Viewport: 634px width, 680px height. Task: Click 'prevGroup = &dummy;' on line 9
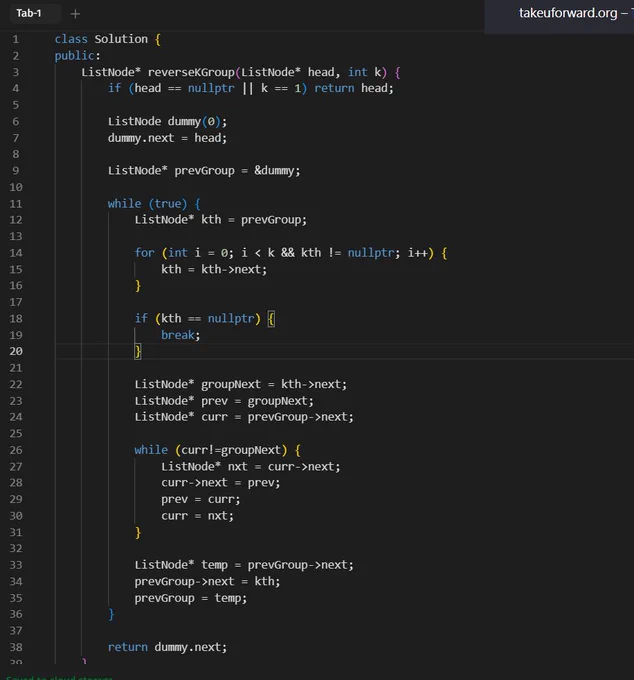(237, 171)
